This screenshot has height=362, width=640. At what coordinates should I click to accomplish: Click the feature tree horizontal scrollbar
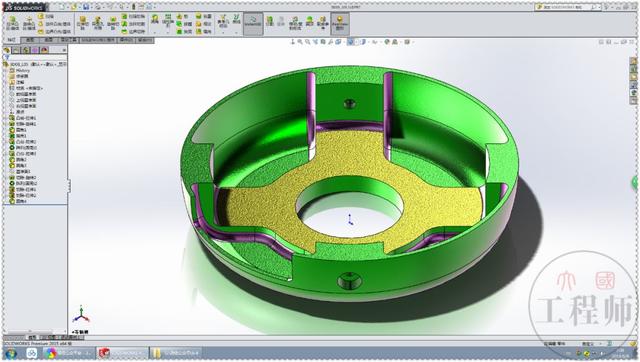click(36, 331)
